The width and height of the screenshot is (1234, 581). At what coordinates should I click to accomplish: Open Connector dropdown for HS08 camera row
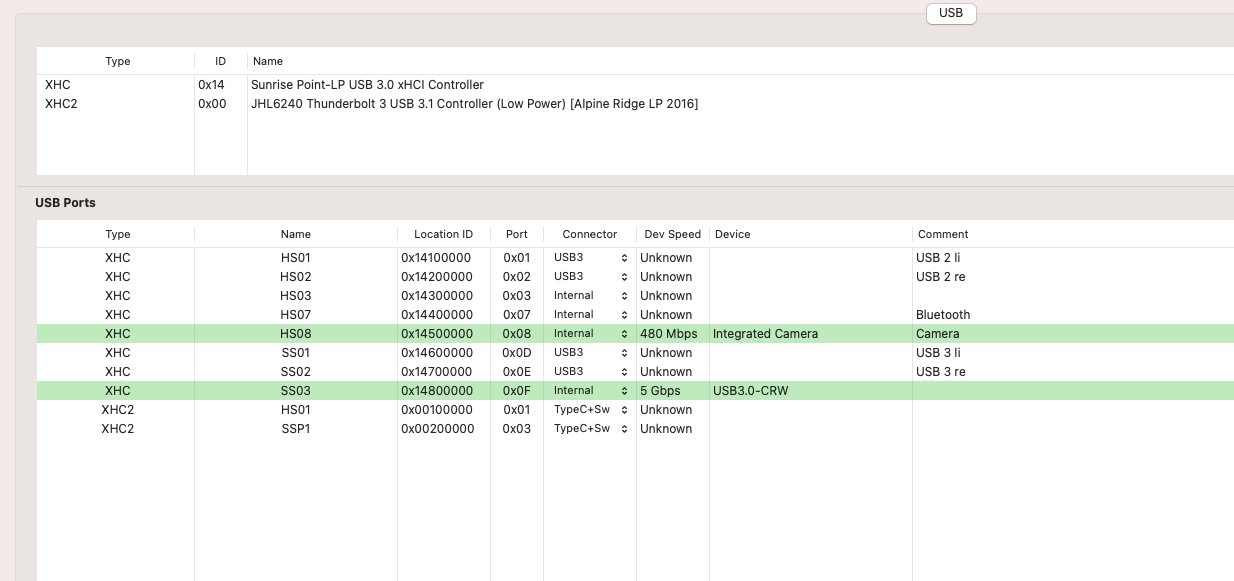tap(590, 334)
